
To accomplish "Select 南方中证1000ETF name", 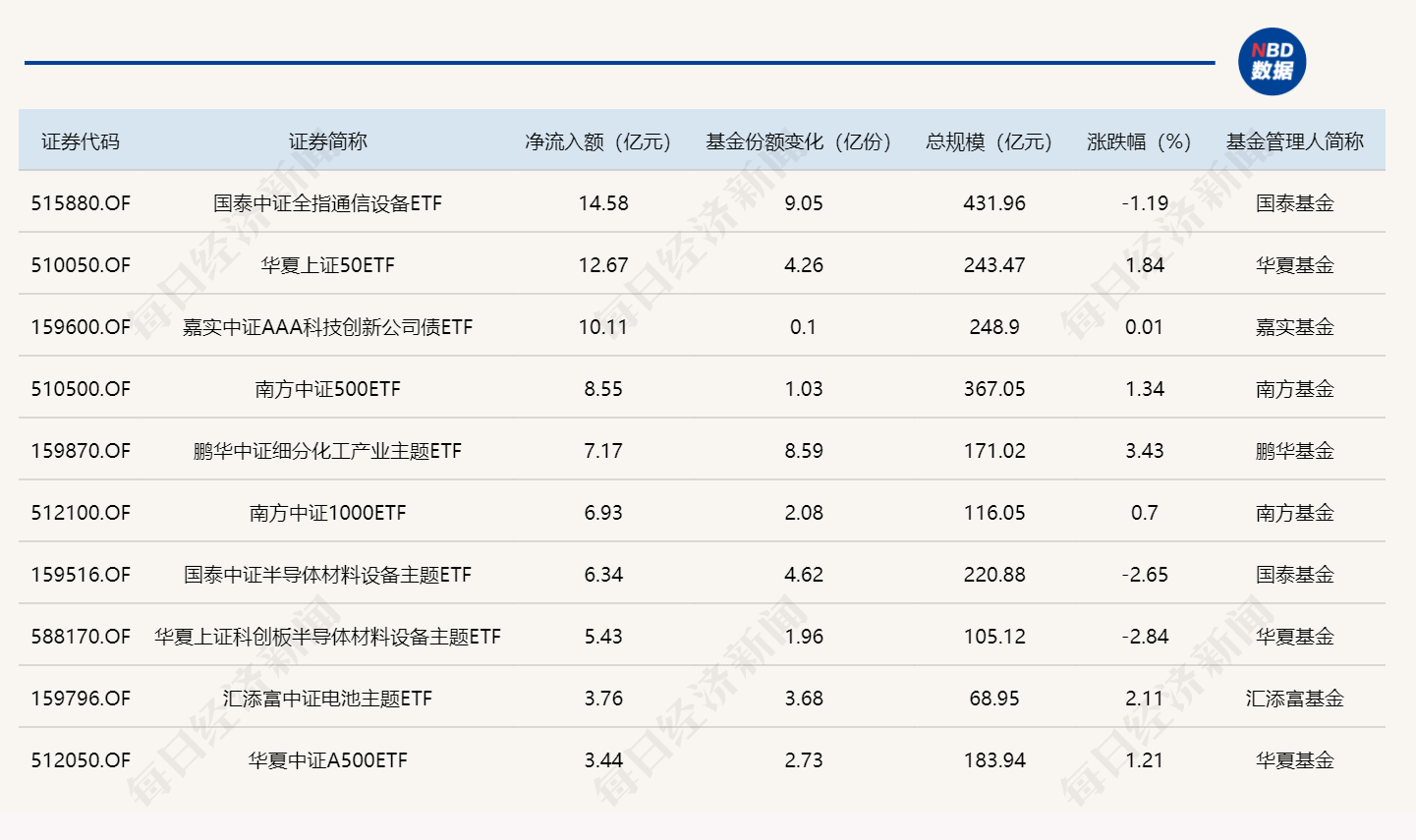I will [x=328, y=513].
